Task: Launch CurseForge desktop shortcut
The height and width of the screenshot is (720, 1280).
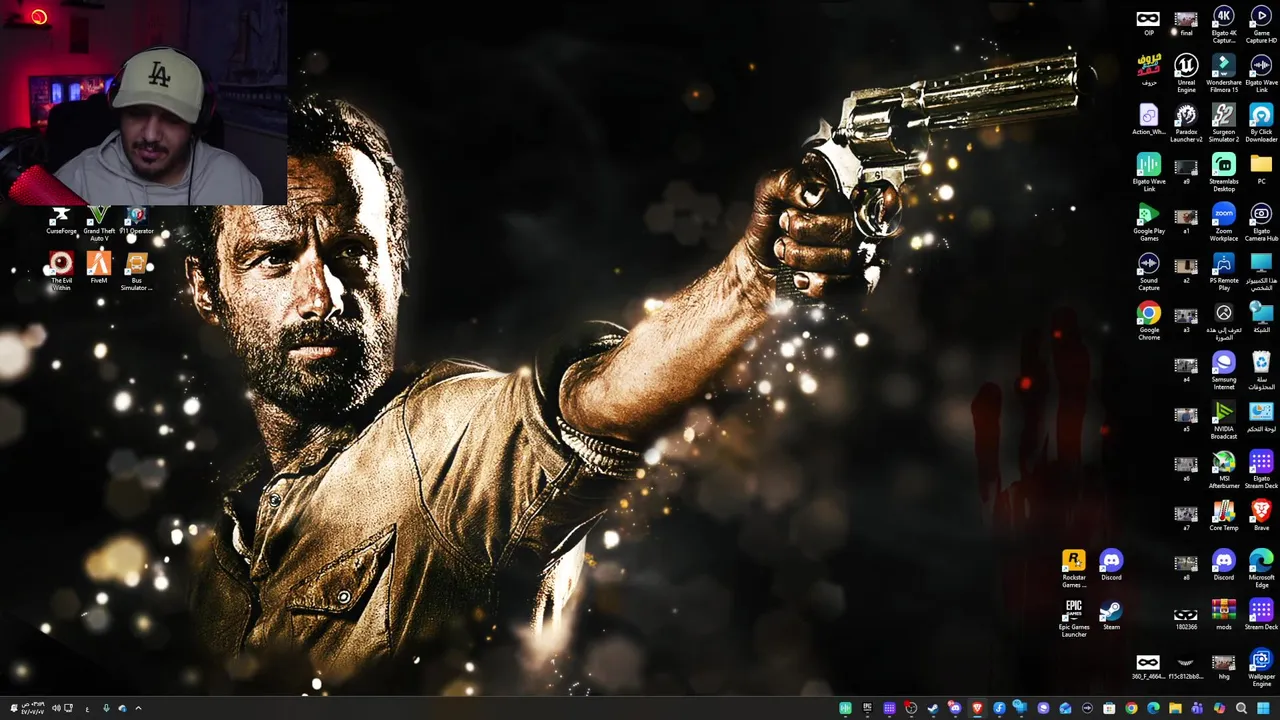Action: pos(61,221)
